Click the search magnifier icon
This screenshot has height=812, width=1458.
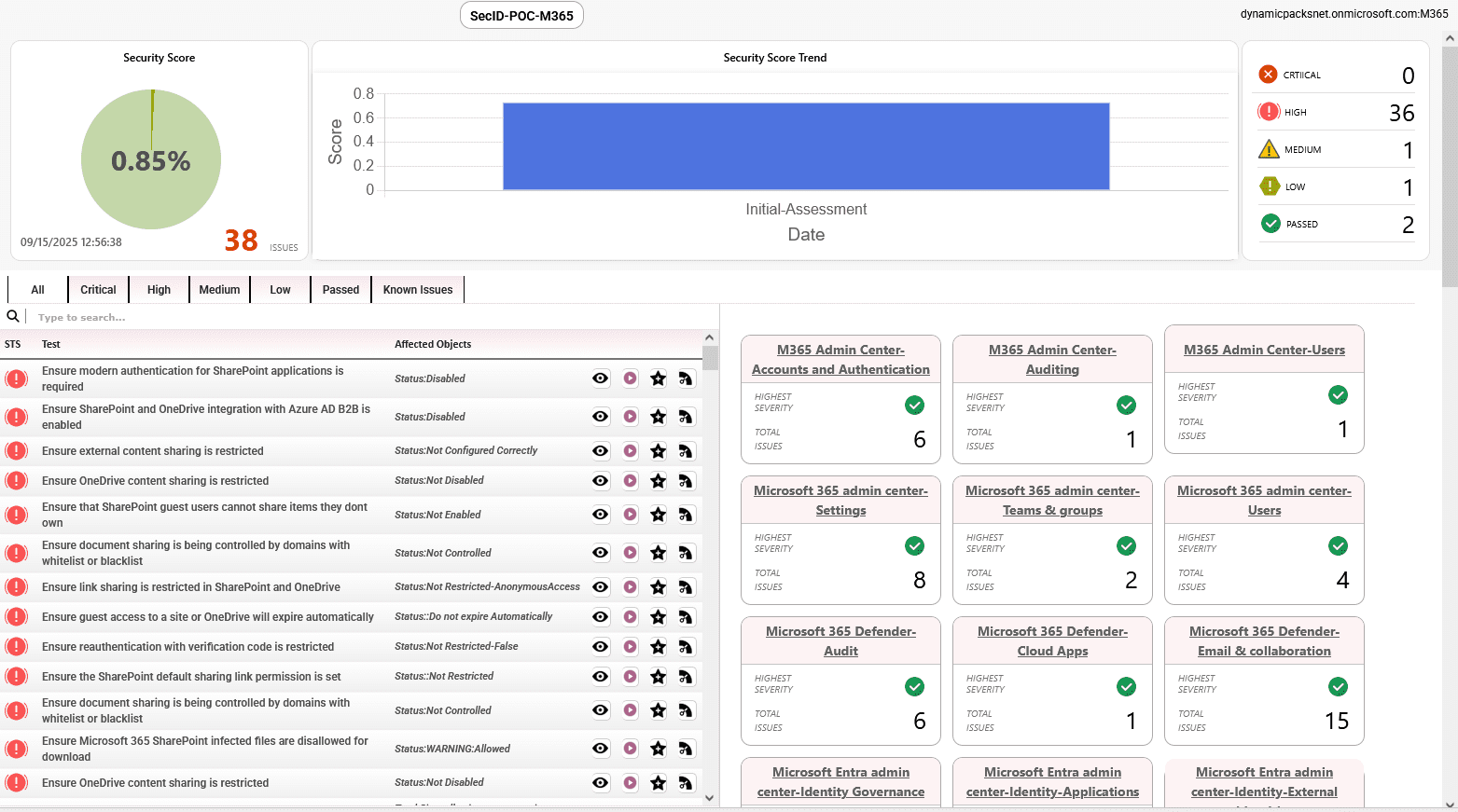[13, 316]
